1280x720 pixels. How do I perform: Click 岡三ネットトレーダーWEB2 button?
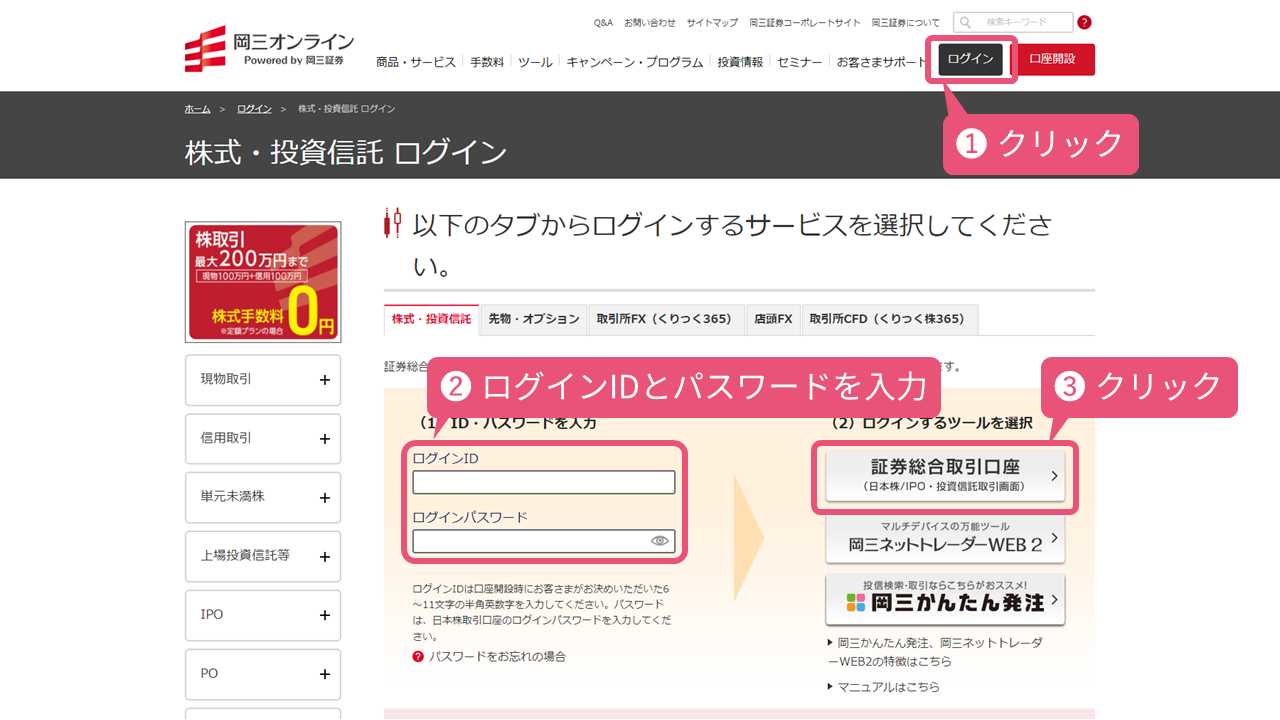(945, 540)
